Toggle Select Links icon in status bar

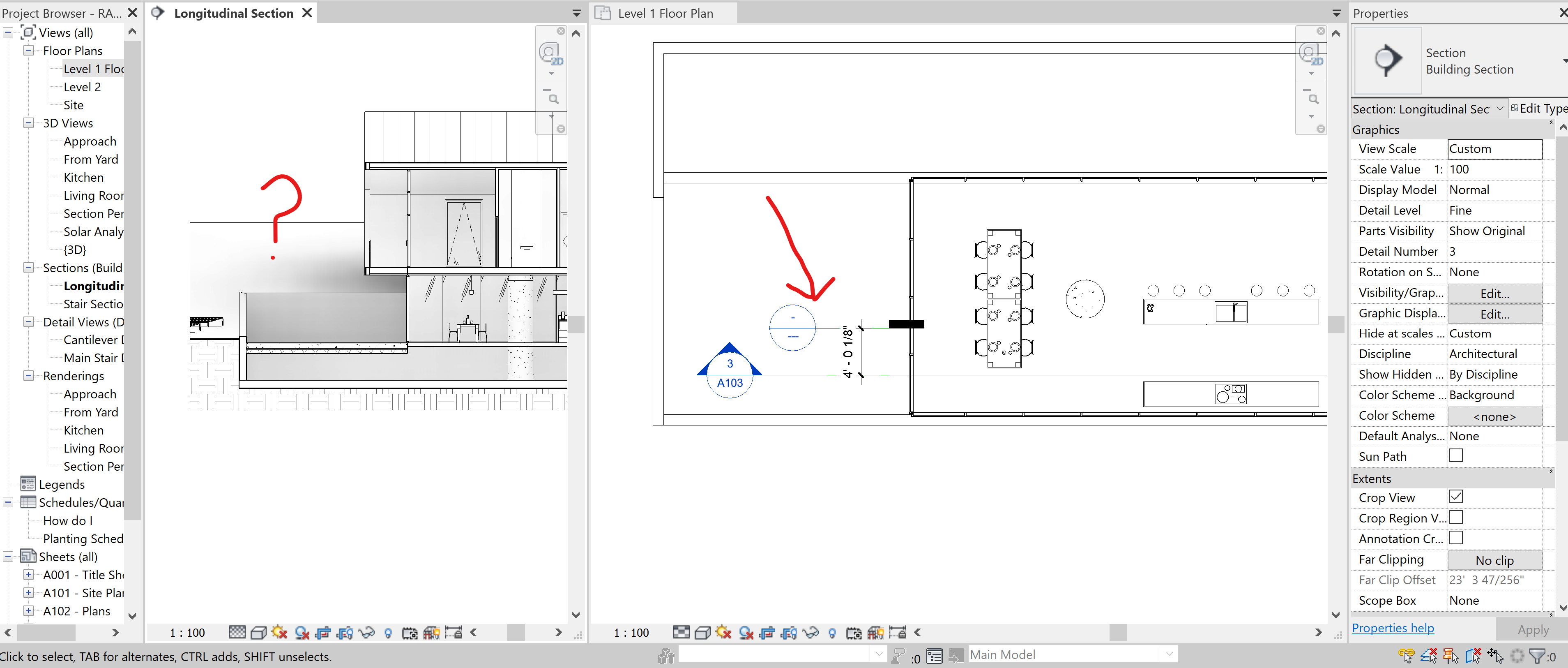point(1406,656)
